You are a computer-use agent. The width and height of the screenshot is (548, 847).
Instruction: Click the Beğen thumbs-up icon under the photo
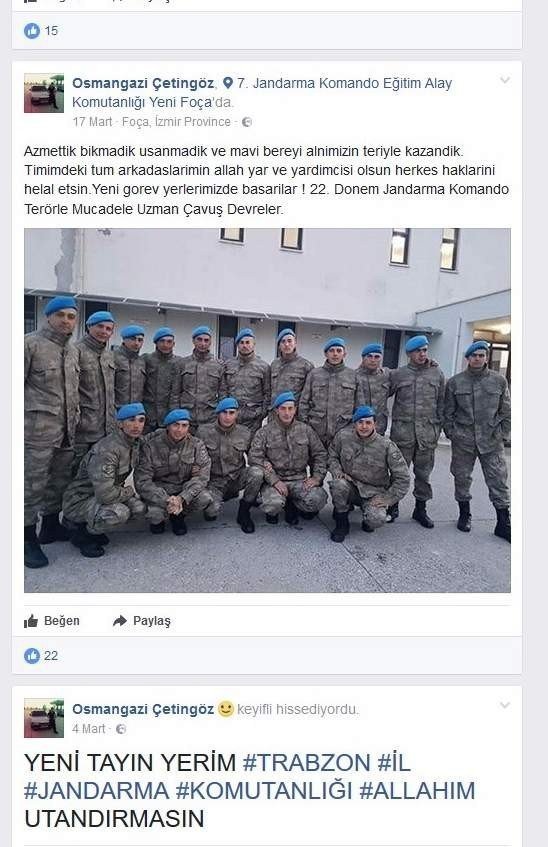[x=31, y=621]
